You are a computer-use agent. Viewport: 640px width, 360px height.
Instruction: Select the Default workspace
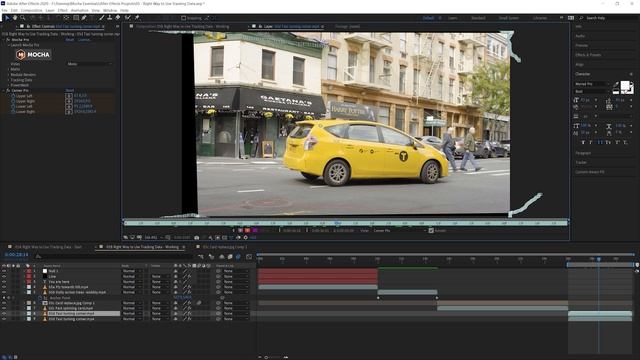click(428, 18)
